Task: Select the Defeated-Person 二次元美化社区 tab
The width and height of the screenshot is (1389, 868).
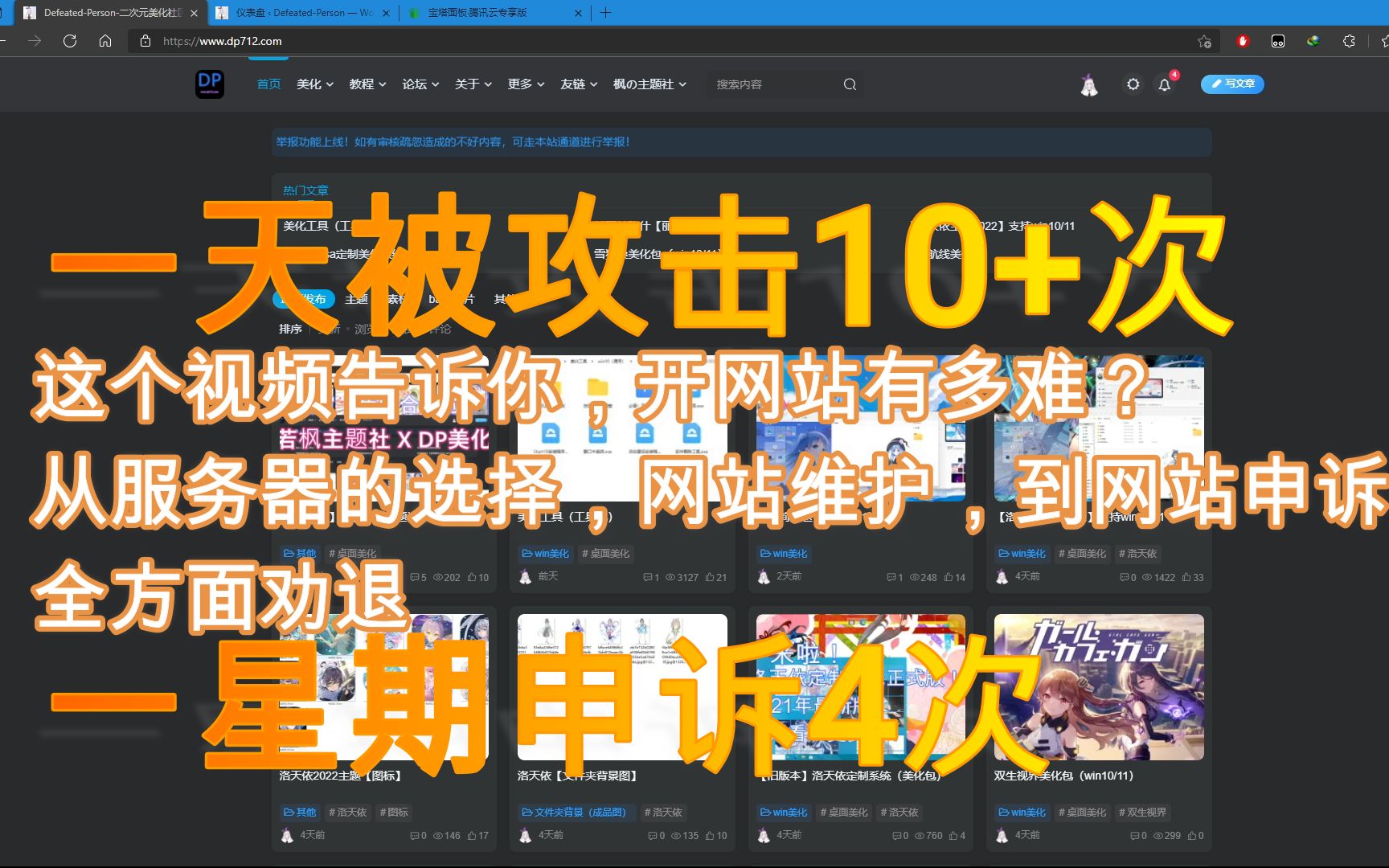Action: [111, 13]
